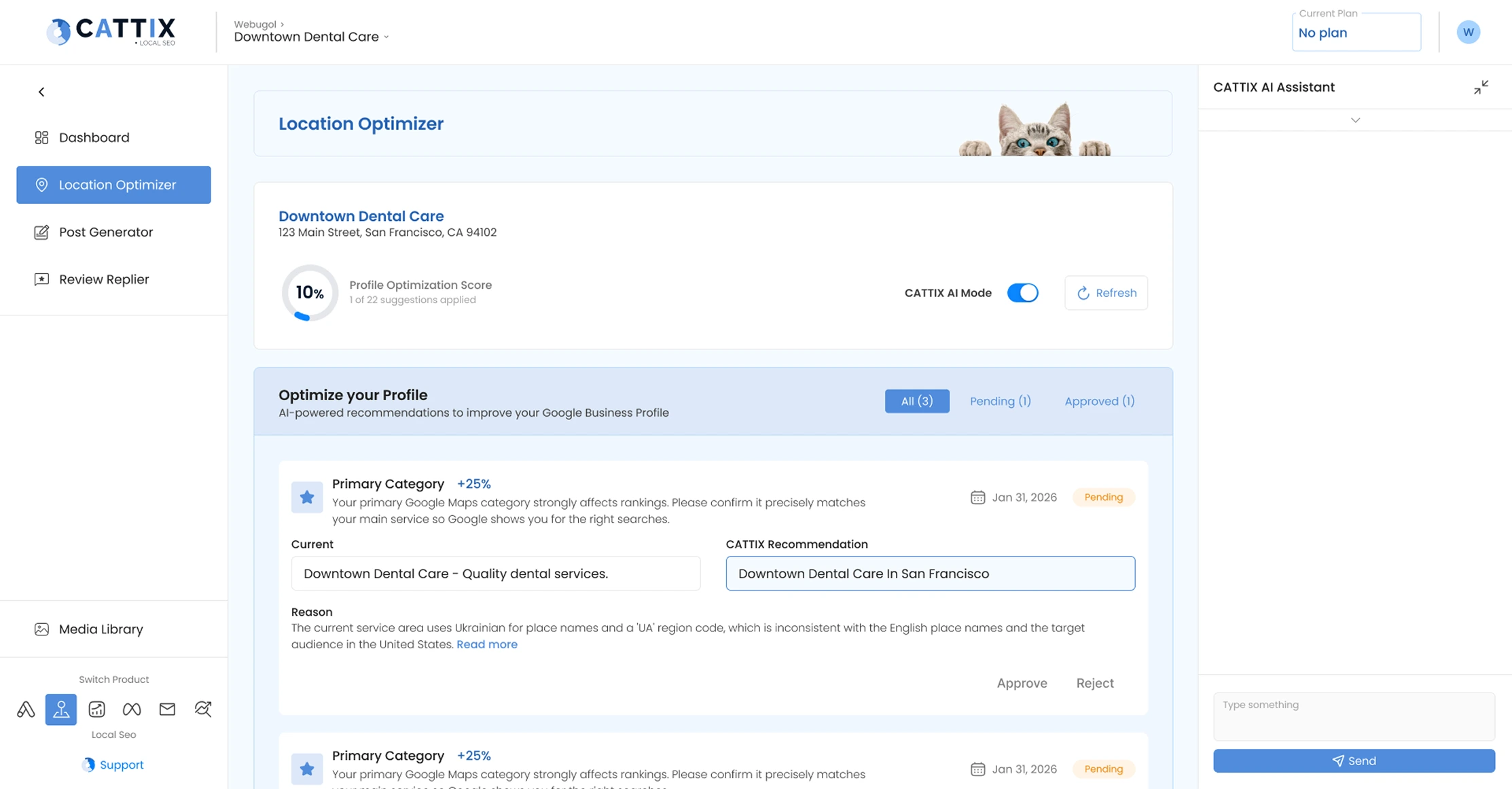Show the All (3) suggestions tab

[917, 401]
